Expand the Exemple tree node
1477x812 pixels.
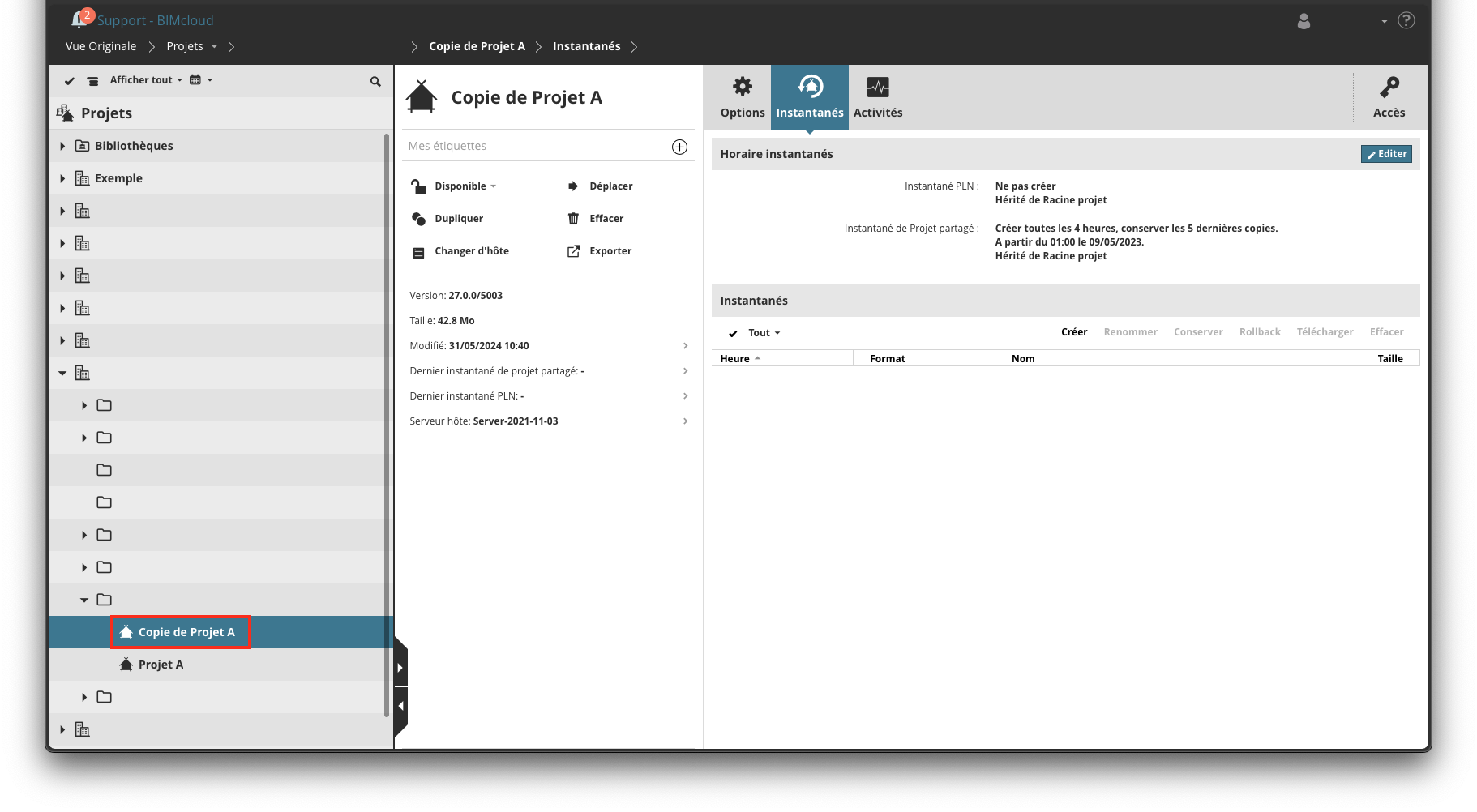62,178
